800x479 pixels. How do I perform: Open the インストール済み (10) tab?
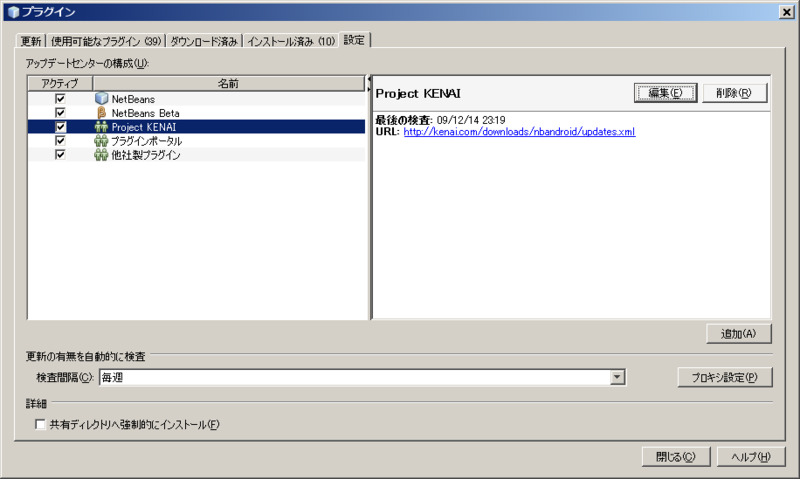(x=291, y=41)
